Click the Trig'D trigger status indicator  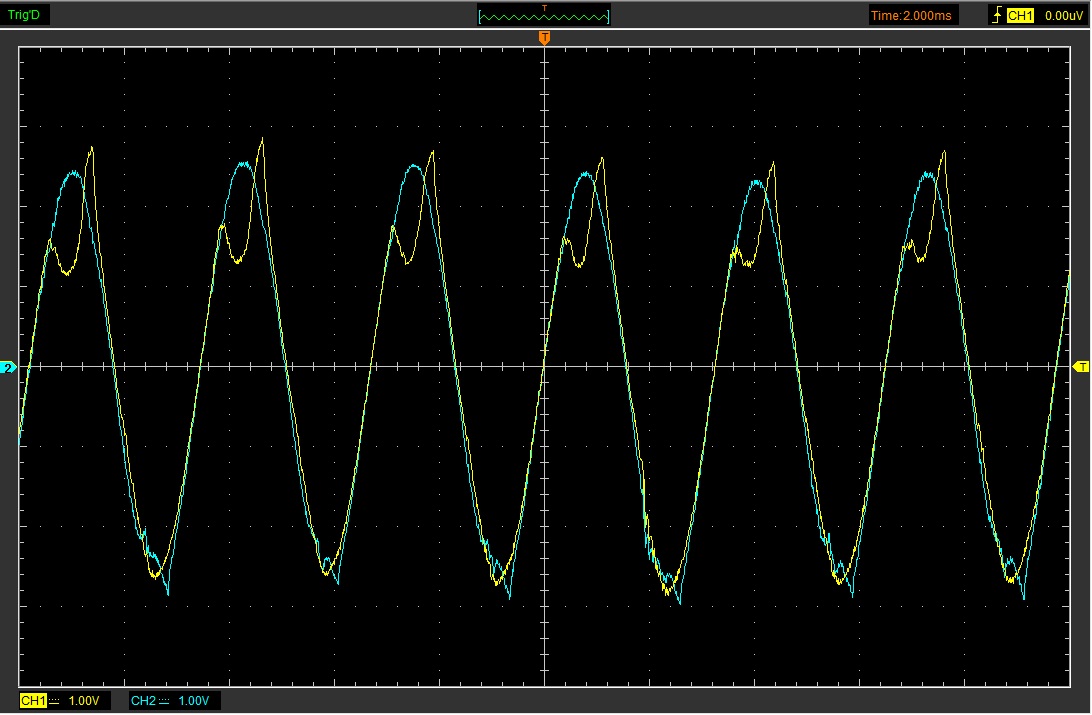pos(25,15)
